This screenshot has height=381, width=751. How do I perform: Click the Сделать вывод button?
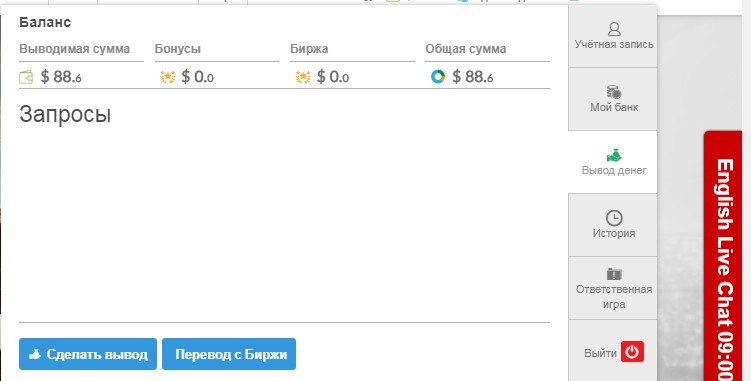coord(88,354)
